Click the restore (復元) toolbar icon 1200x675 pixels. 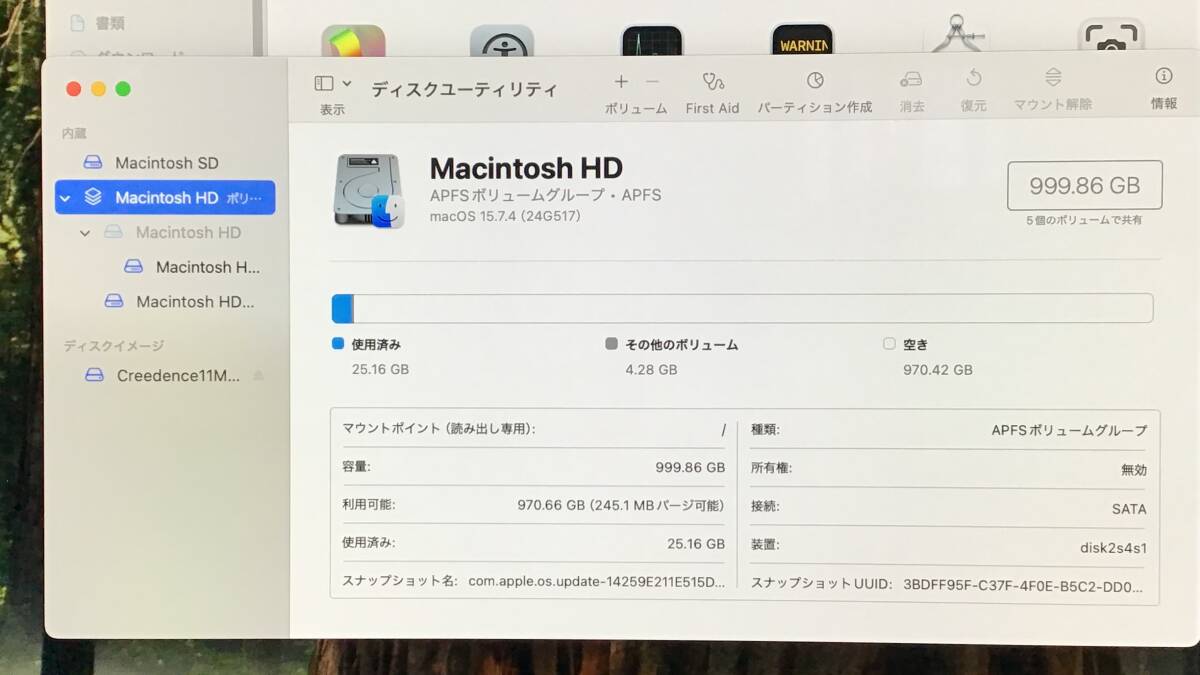point(973,79)
